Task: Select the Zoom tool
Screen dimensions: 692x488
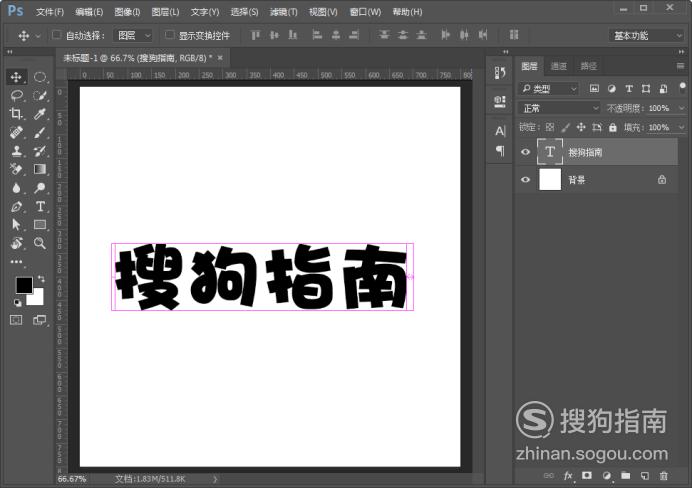Action: pos(40,243)
